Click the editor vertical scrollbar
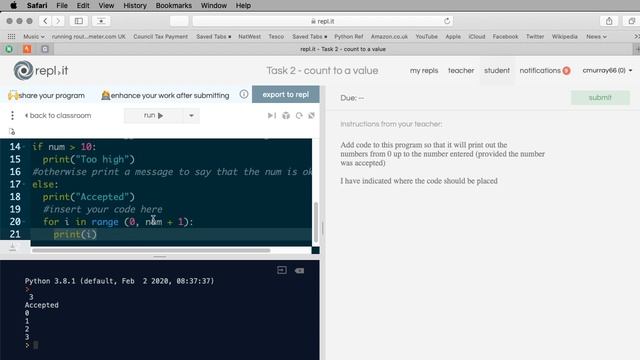Screen dimensions: 640x360 [316, 222]
